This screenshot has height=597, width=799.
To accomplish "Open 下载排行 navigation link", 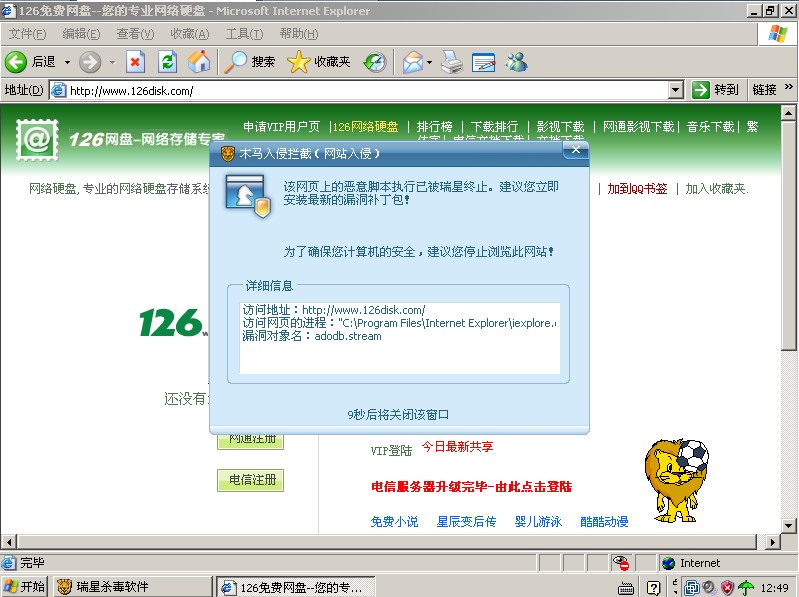I will pos(494,126).
